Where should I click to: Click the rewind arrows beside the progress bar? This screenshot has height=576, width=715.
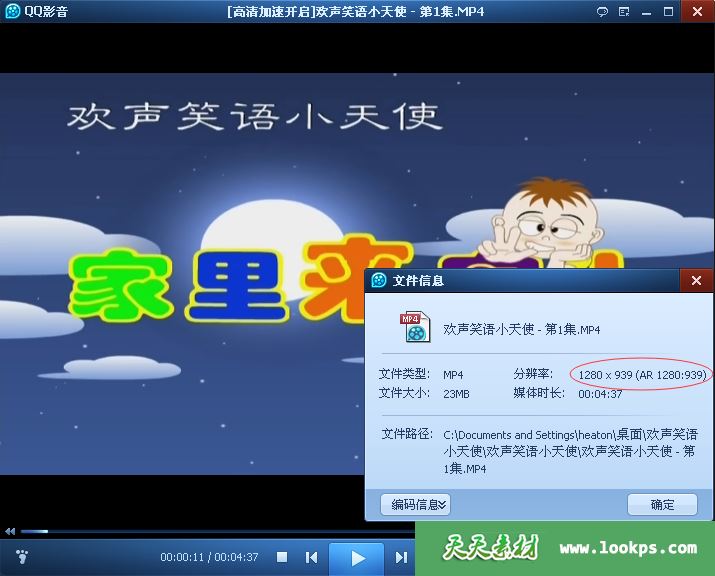click(10, 531)
